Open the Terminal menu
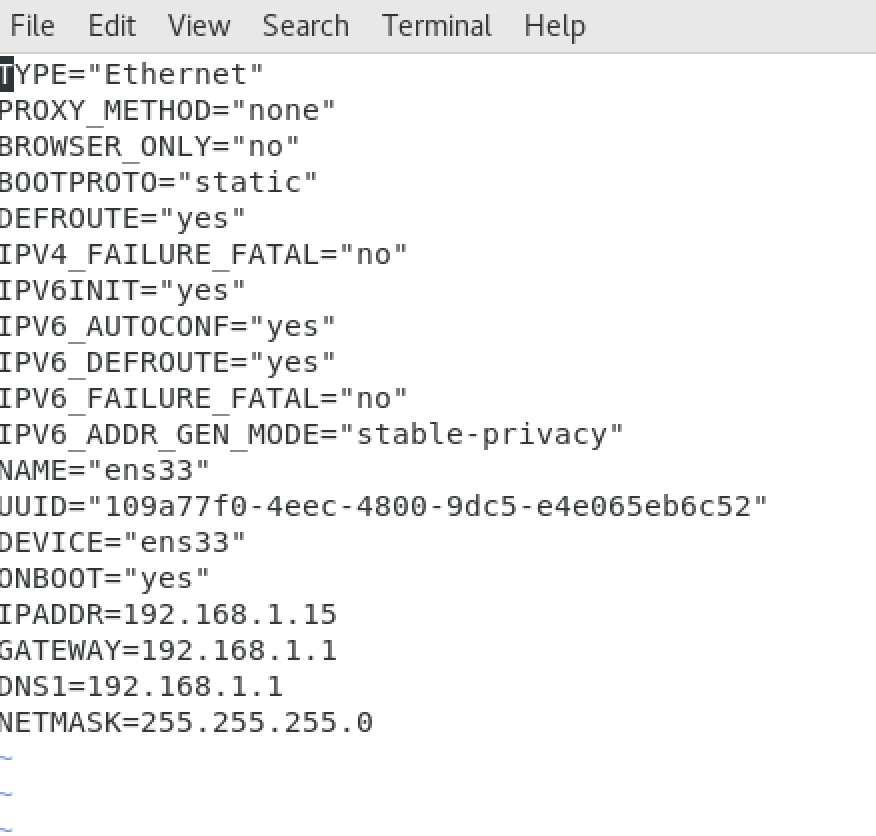Image resolution: width=876 pixels, height=836 pixels. pos(437,25)
